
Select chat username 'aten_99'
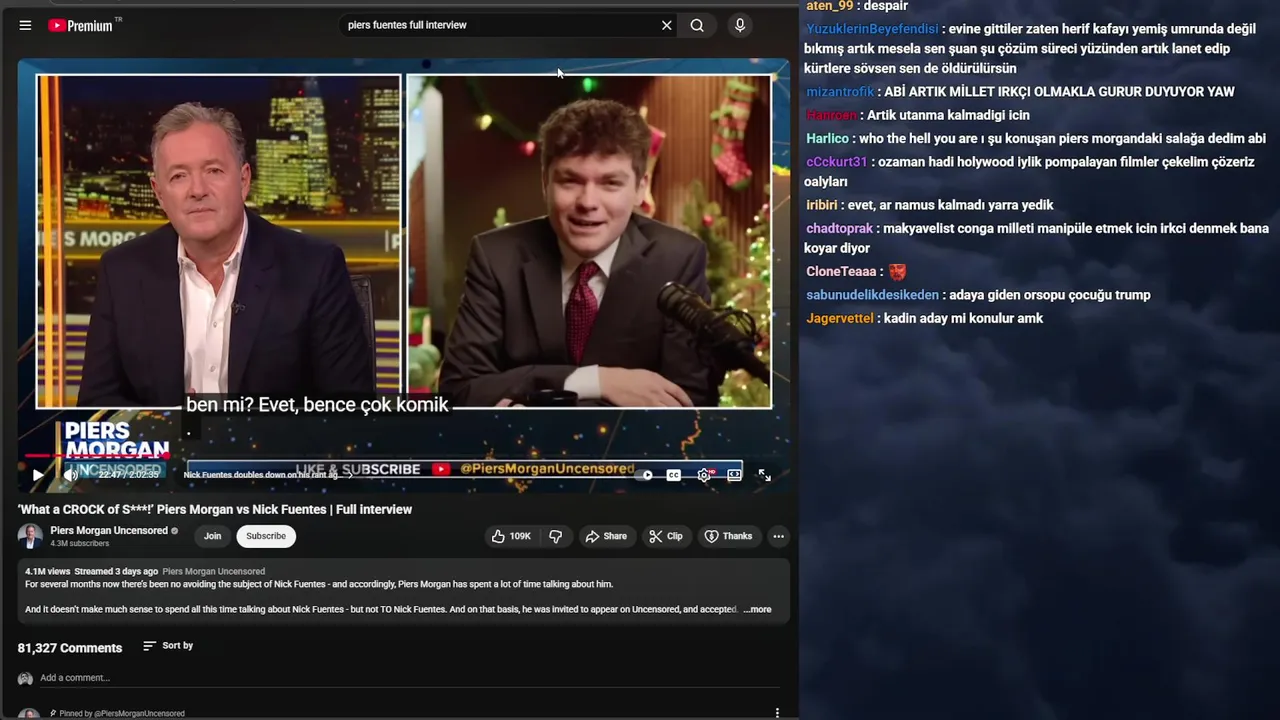click(830, 6)
